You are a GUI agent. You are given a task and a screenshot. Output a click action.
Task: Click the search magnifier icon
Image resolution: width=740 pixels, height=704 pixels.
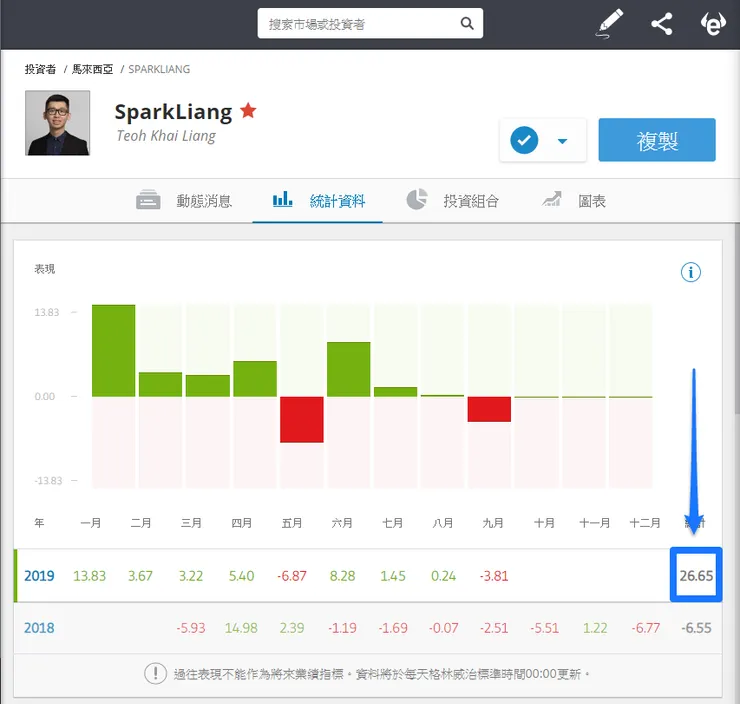tap(466, 24)
